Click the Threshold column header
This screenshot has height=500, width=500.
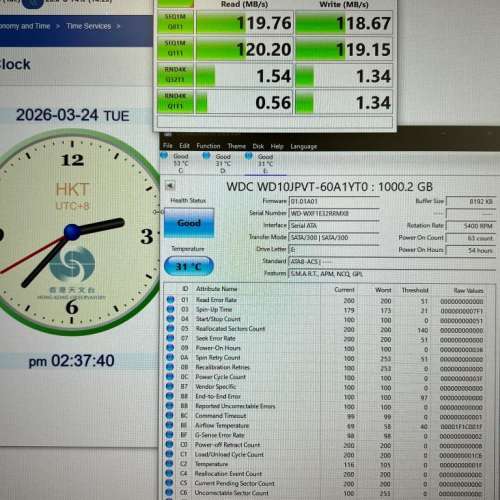coord(415,290)
